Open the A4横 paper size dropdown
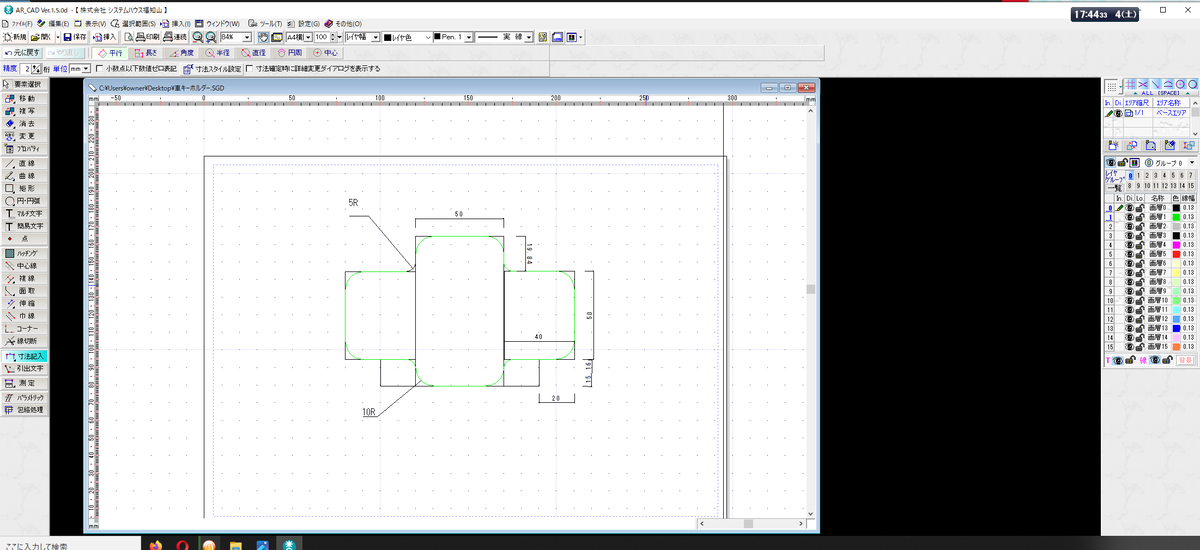 pos(308,36)
